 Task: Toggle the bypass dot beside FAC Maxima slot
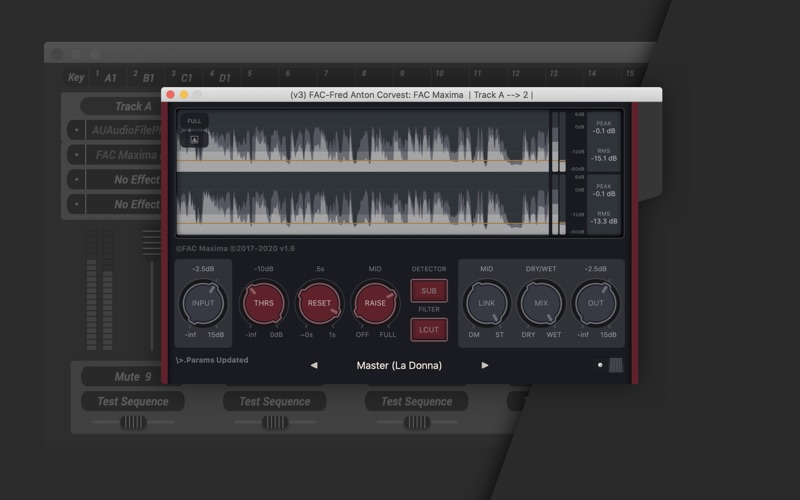click(x=77, y=155)
